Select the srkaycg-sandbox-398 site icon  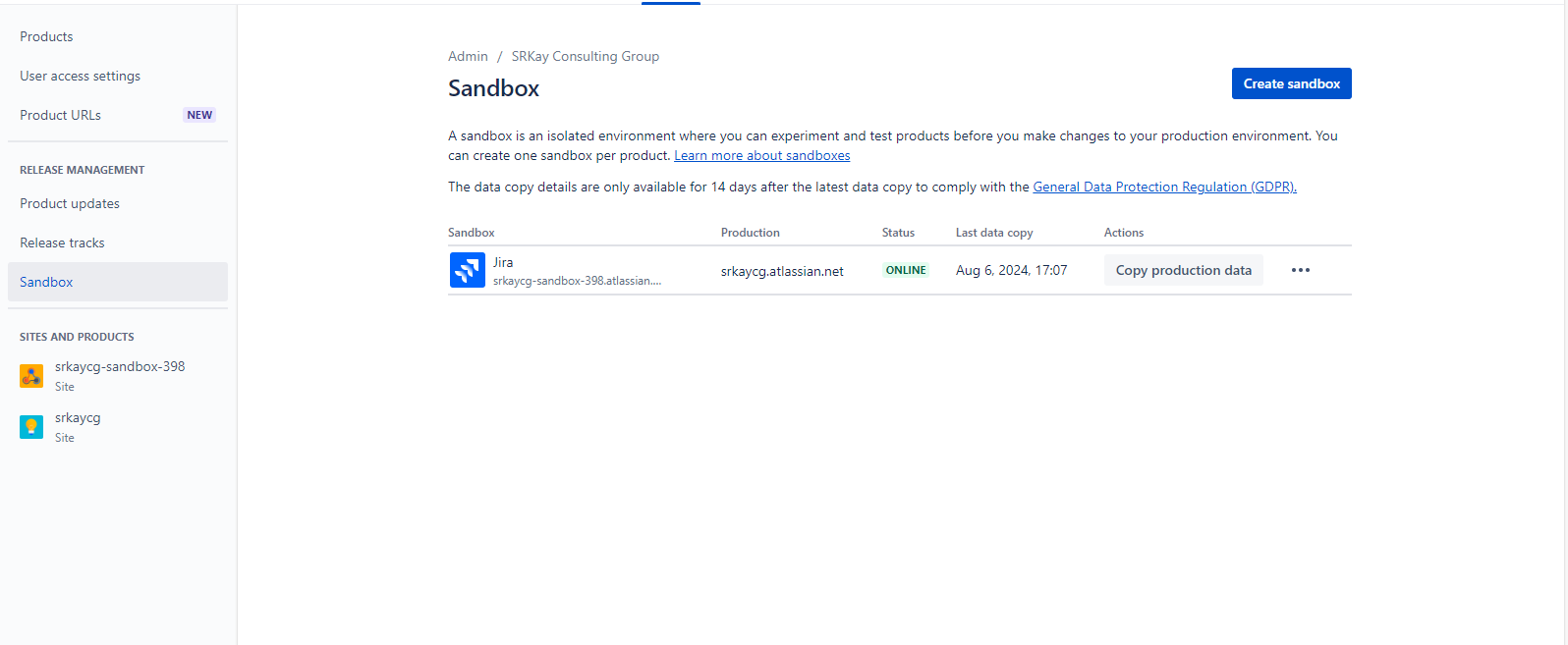30,375
